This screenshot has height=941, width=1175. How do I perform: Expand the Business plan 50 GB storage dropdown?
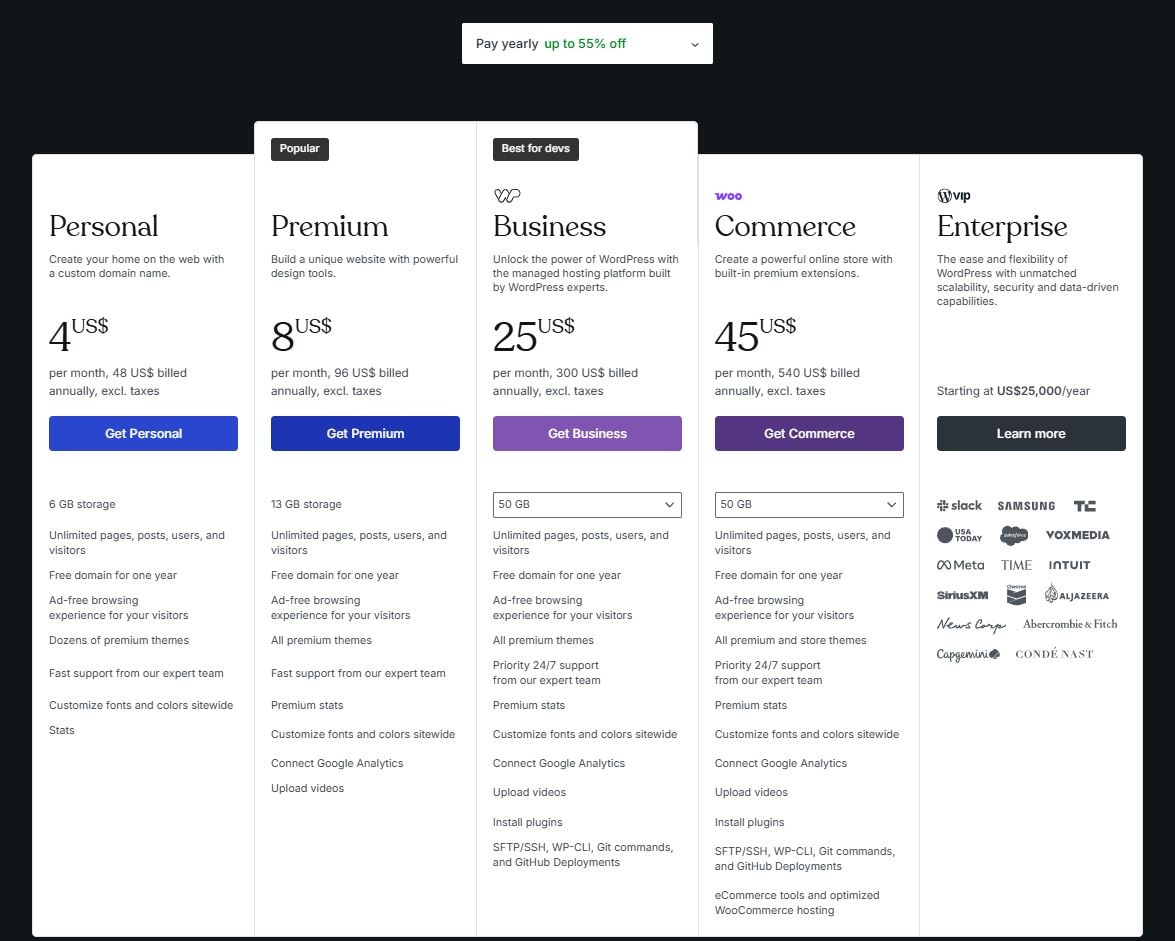(x=587, y=505)
